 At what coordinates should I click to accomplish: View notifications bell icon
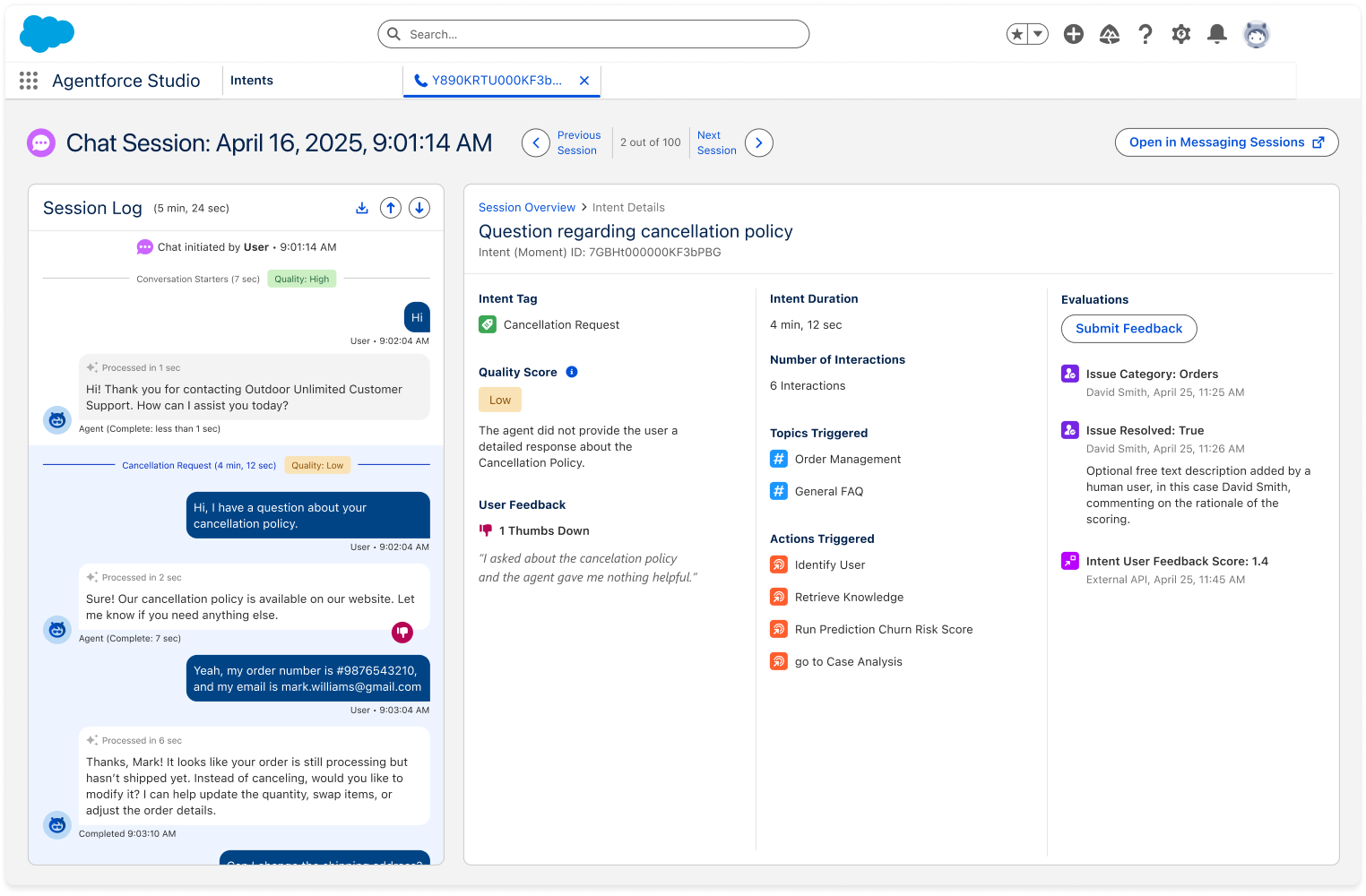tap(1217, 34)
